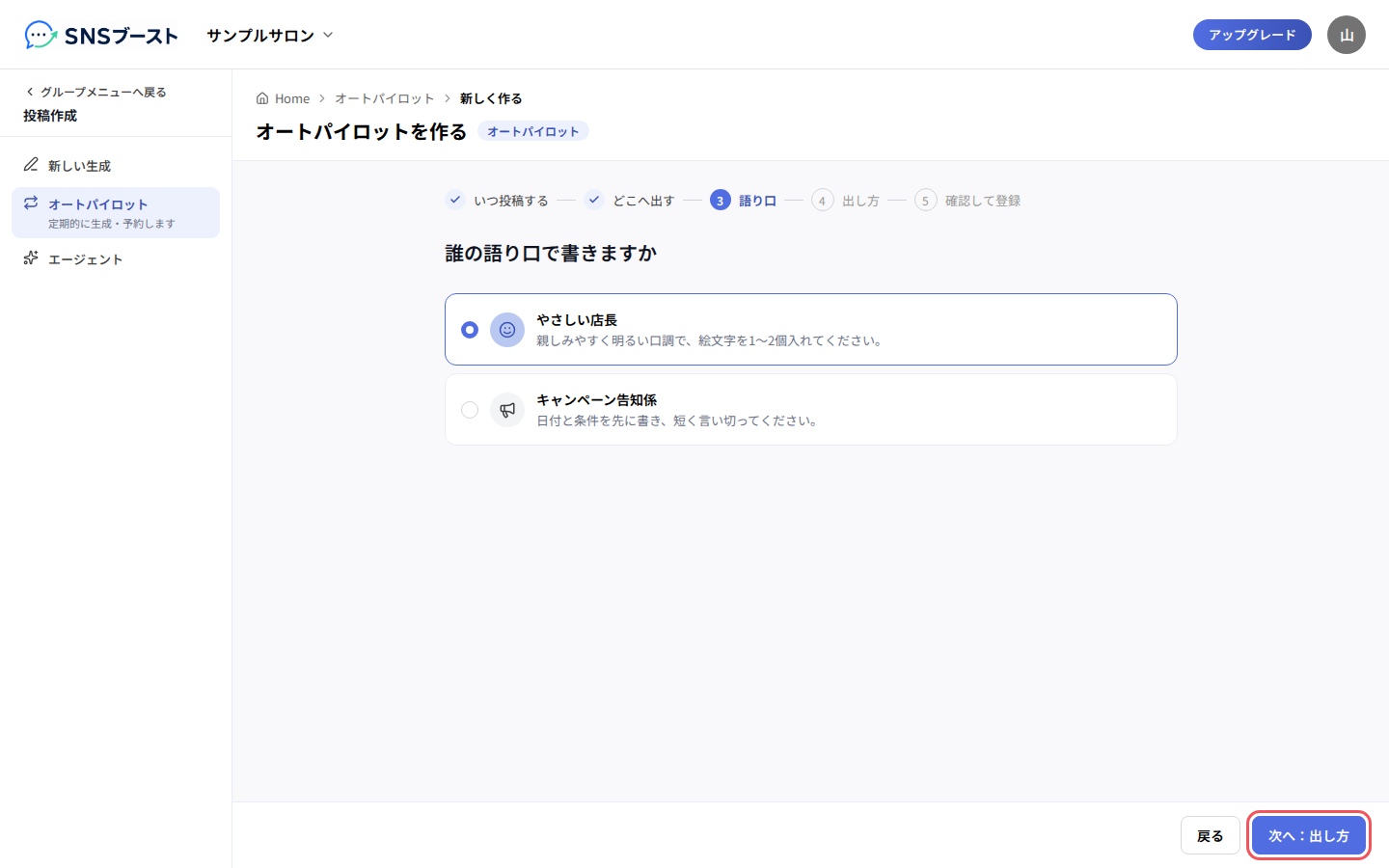The image size is (1389, 868).
Task: Click the オートパイロット badge beside the title
Action: click(x=533, y=131)
